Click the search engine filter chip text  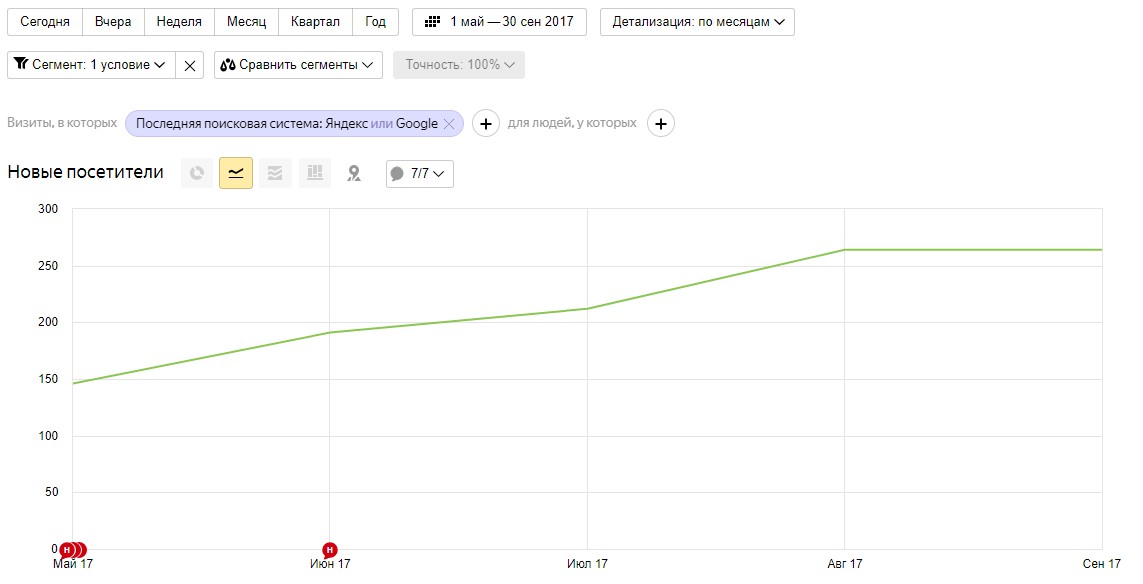(x=287, y=124)
